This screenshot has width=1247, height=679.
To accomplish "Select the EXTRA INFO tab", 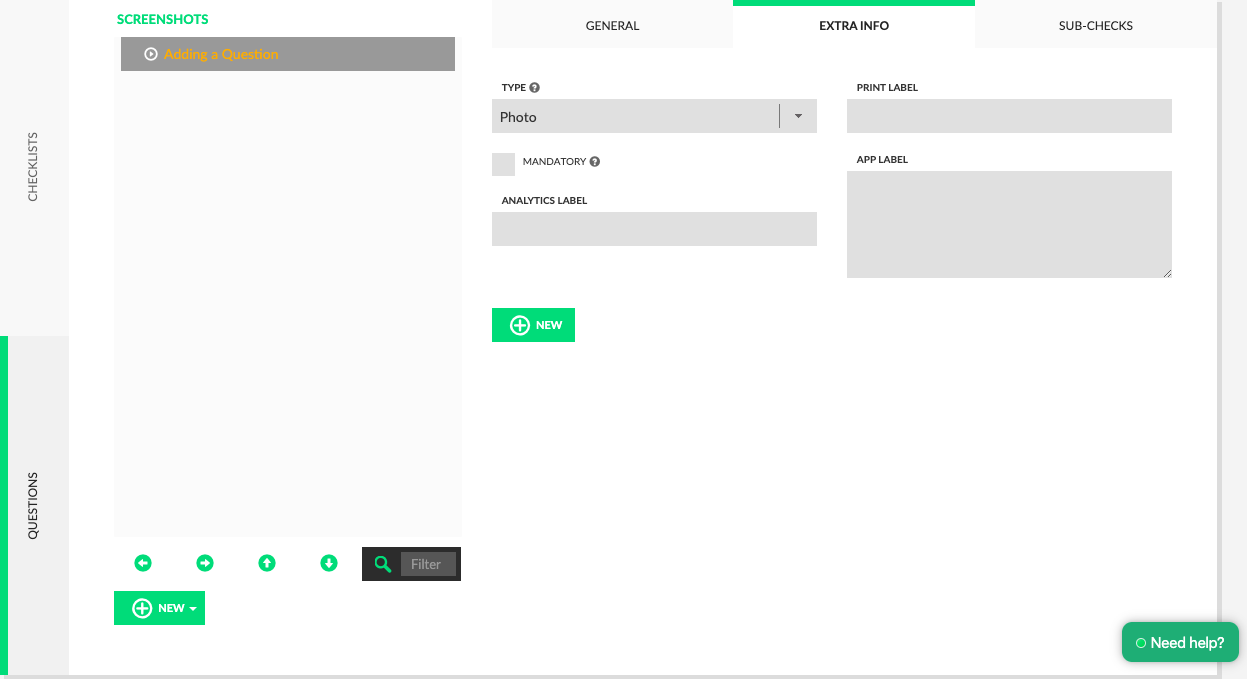I will click(x=854, y=25).
